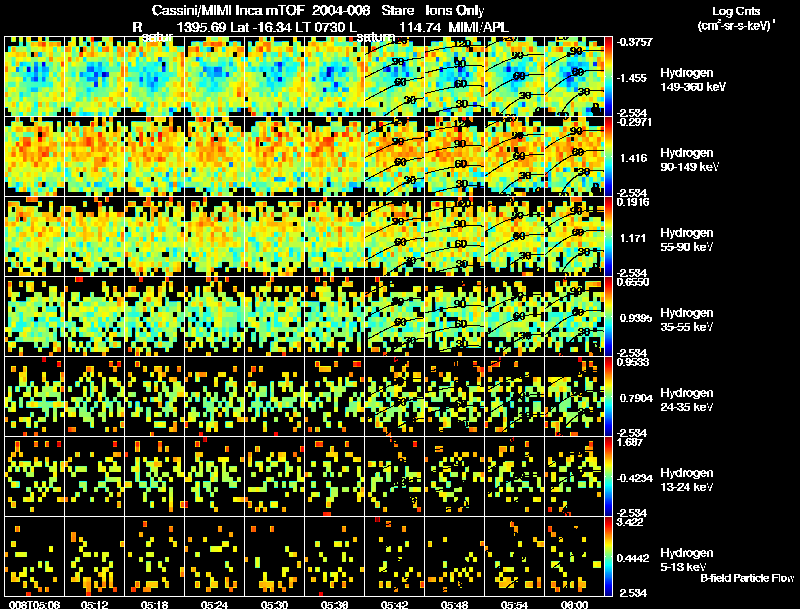Click the Hydrogen 13-24 keV color bar
The height and width of the screenshot is (609, 800).
(x=608, y=477)
